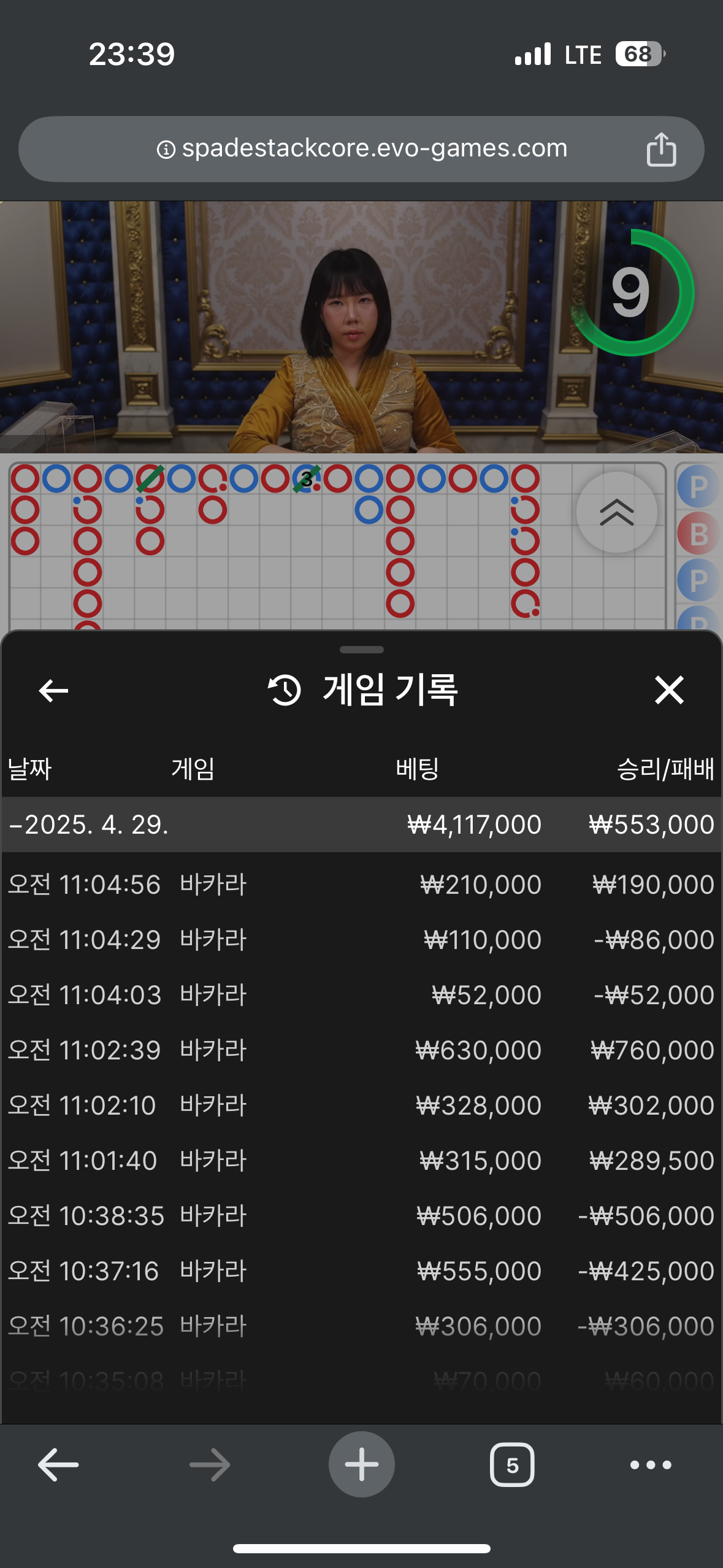
Task: Tap the history clock icon in title
Action: point(284,690)
